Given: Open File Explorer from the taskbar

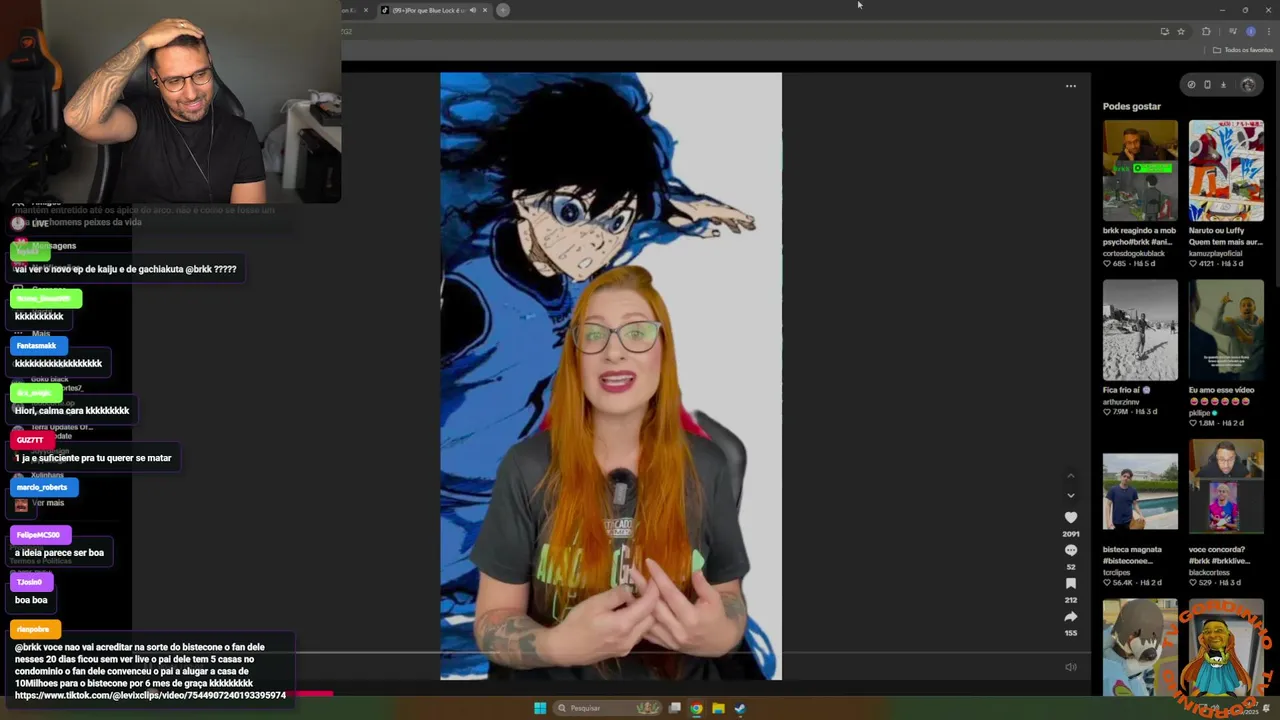Looking at the screenshot, I should click(x=718, y=708).
